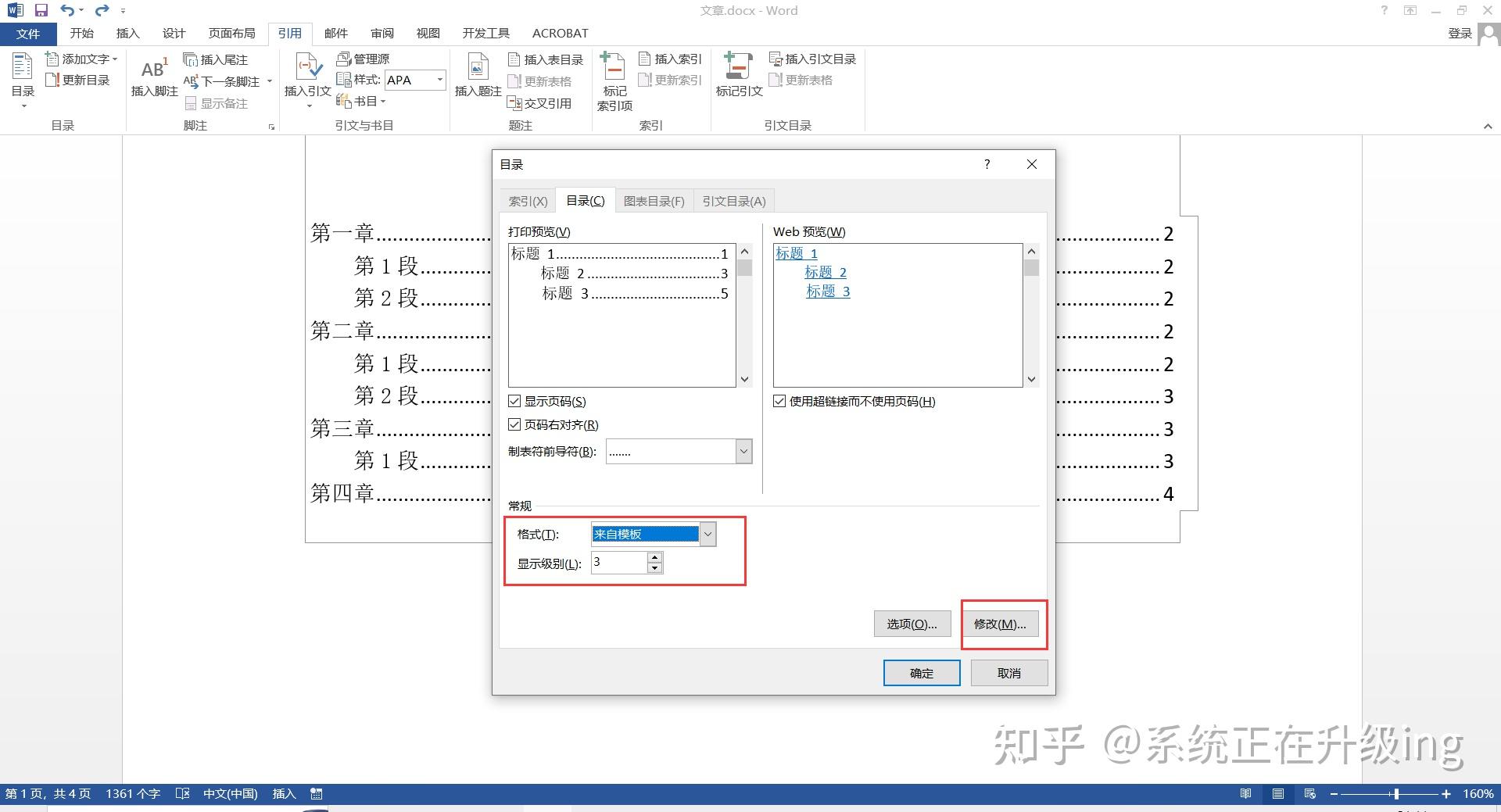Switch to 图表目录(F) dialog tab
The width and height of the screenshot is (1501, 812).
(654, 202)
